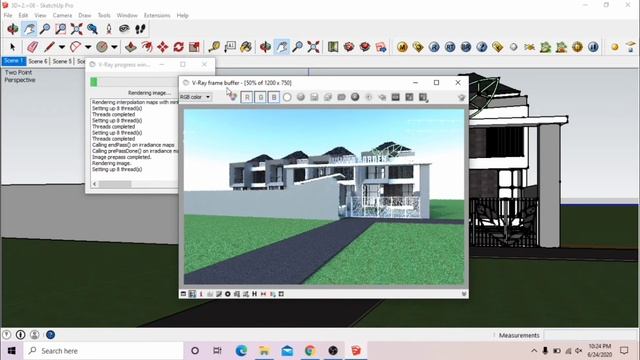Select the Paint Bucket tool
Screen dimensions: 640x360
pos(246,47)
